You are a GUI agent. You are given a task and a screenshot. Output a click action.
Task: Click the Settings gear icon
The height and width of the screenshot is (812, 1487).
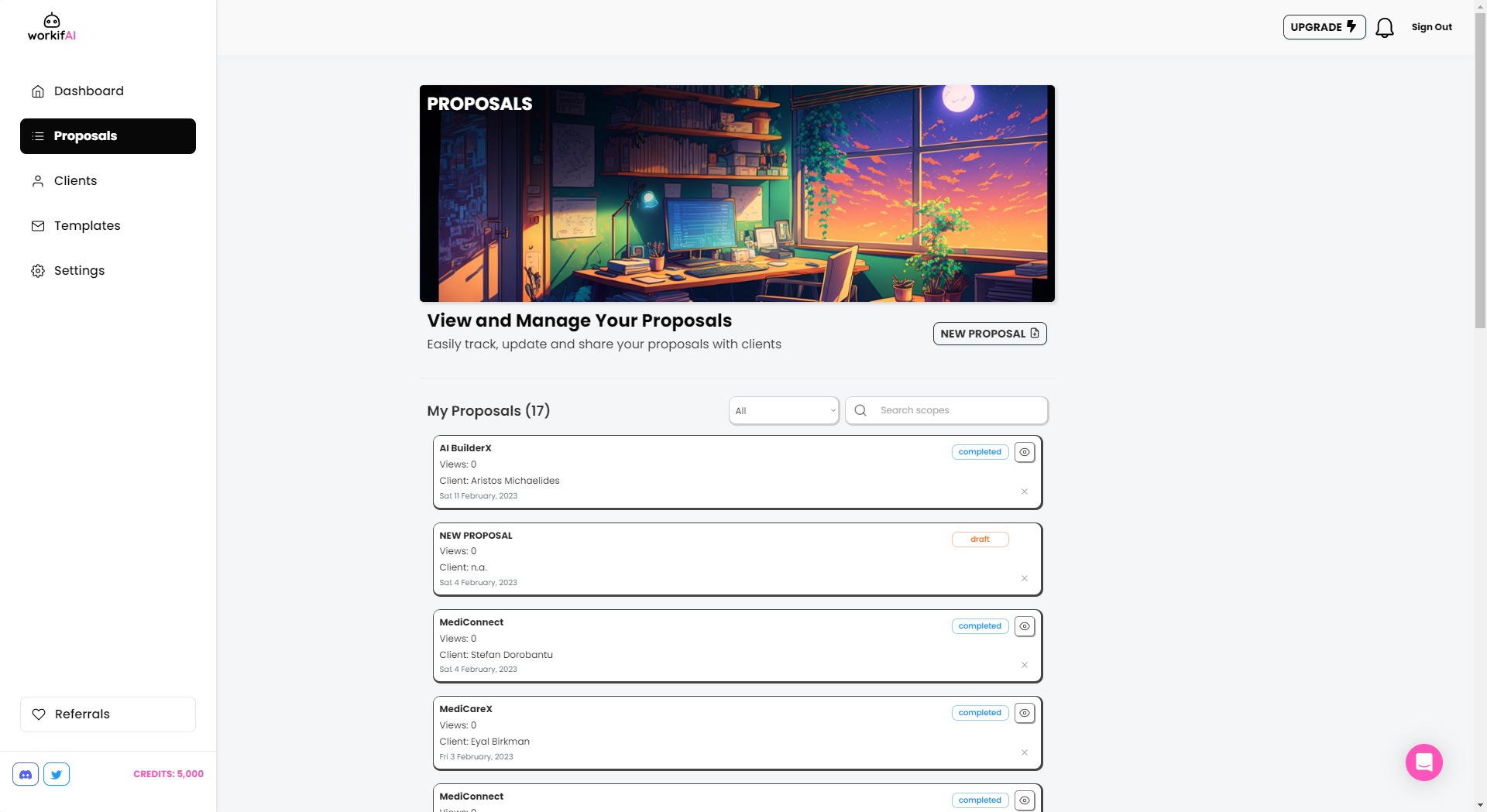[x=38, y=271]
